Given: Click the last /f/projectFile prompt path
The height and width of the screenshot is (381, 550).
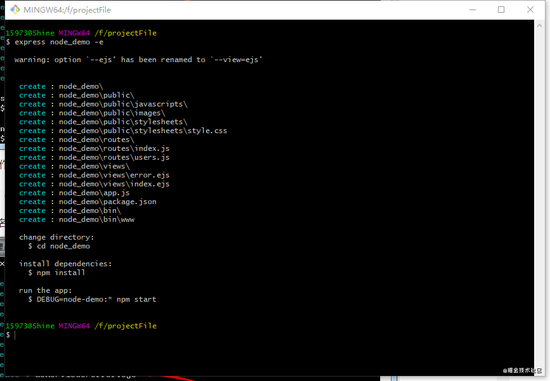Looking at the screenshot, I should point(126,326).
